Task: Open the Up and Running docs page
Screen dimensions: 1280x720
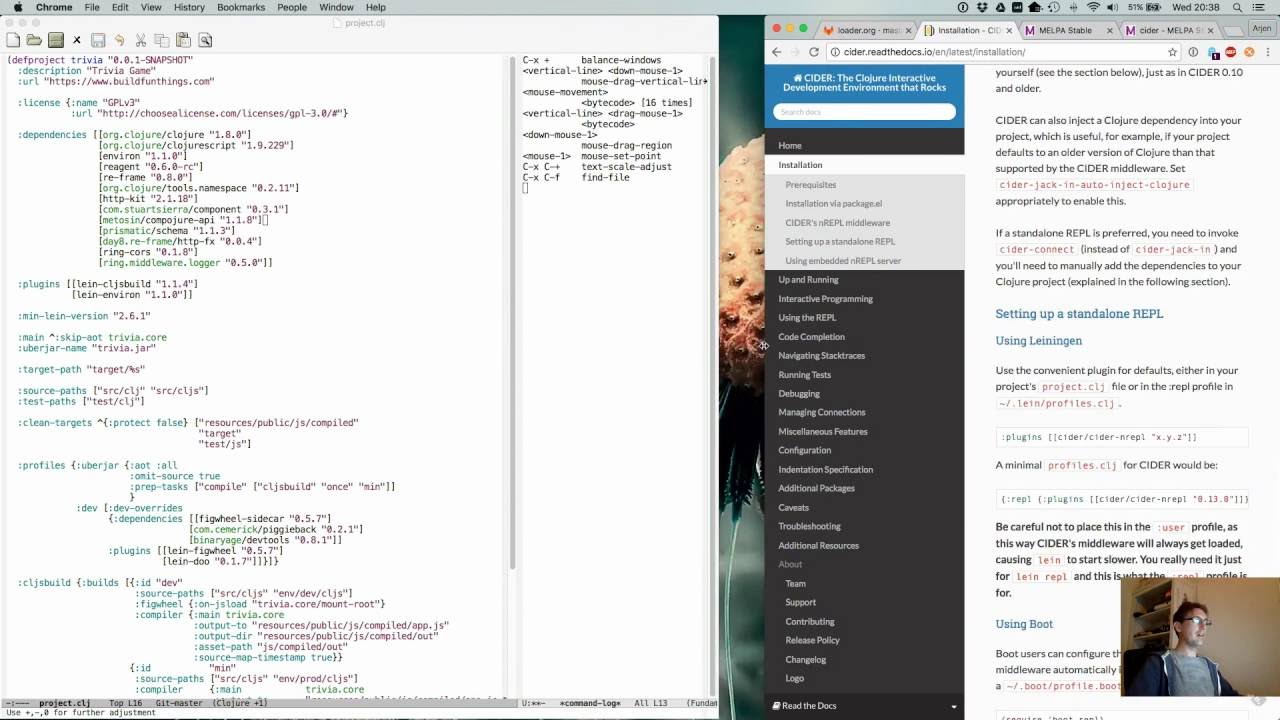Action: [x=809, y=280]
